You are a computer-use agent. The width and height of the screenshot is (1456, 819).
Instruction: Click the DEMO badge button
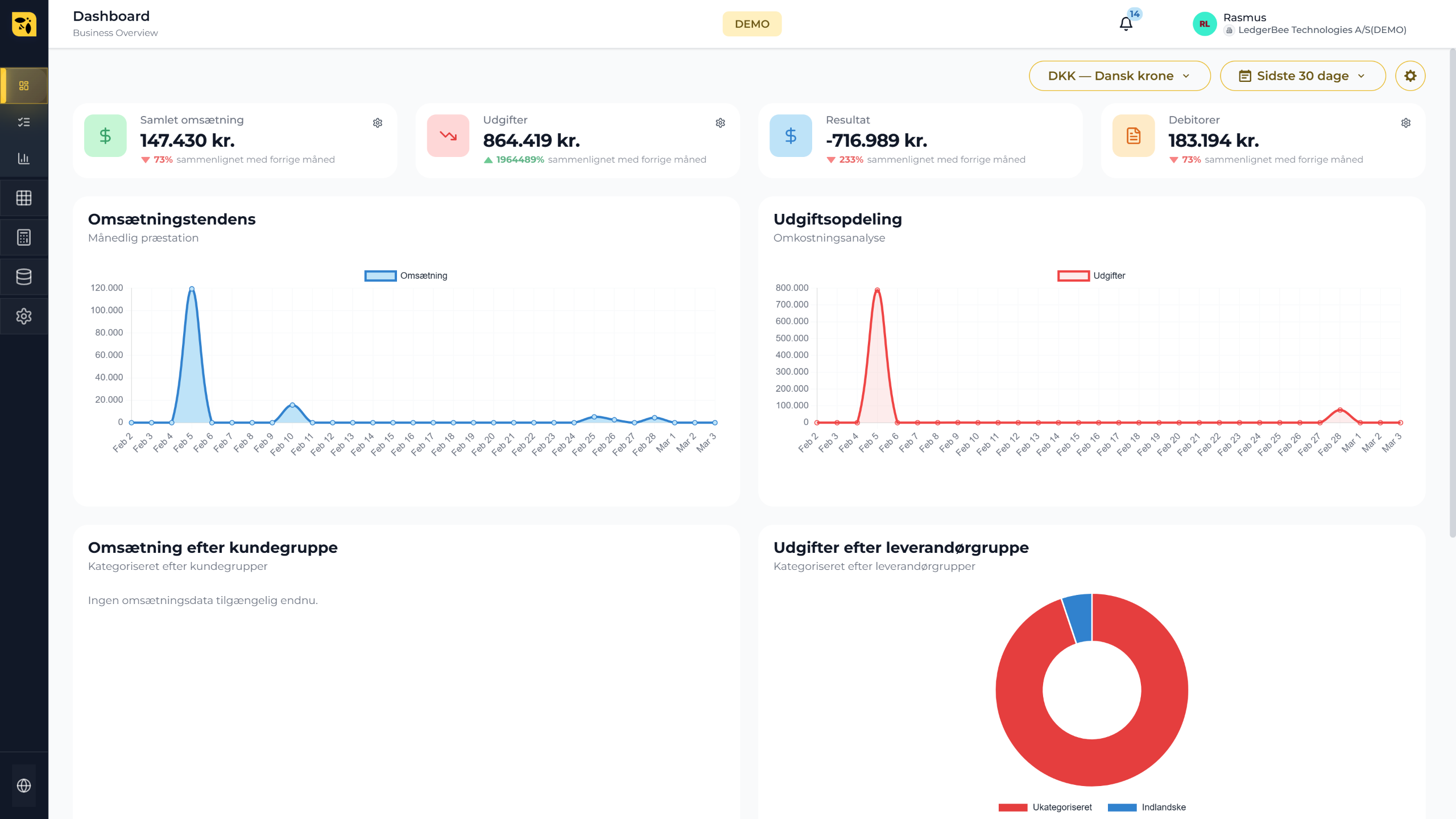752,24
